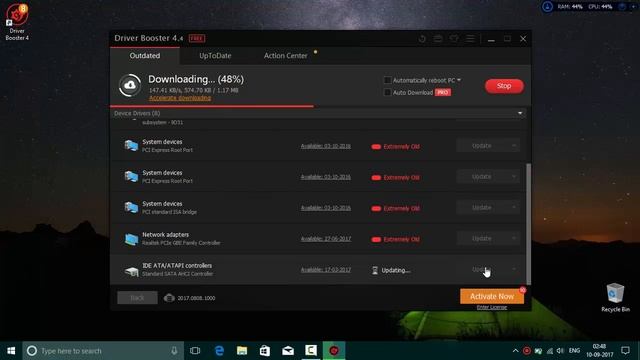Click the ENG language indicator

[574, 351]
